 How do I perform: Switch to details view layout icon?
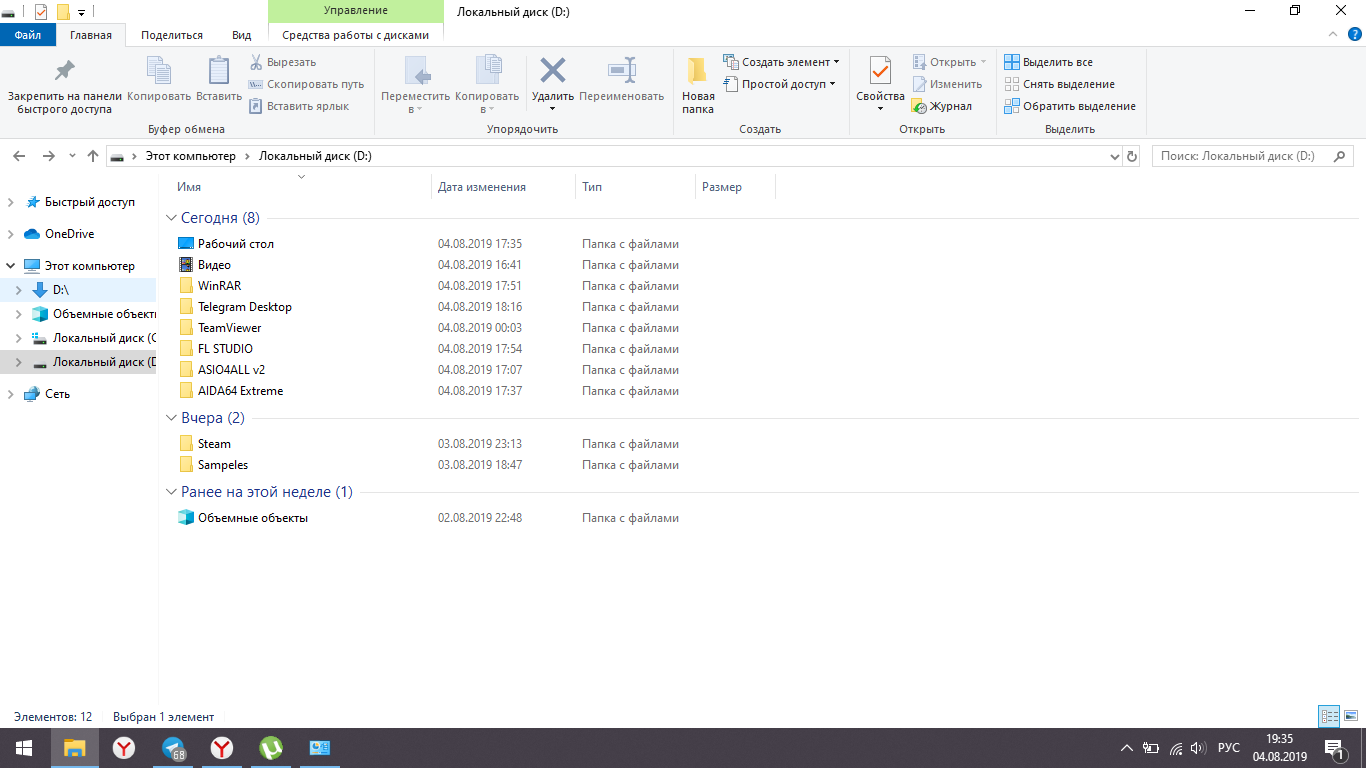click(x=1329, y=716)
